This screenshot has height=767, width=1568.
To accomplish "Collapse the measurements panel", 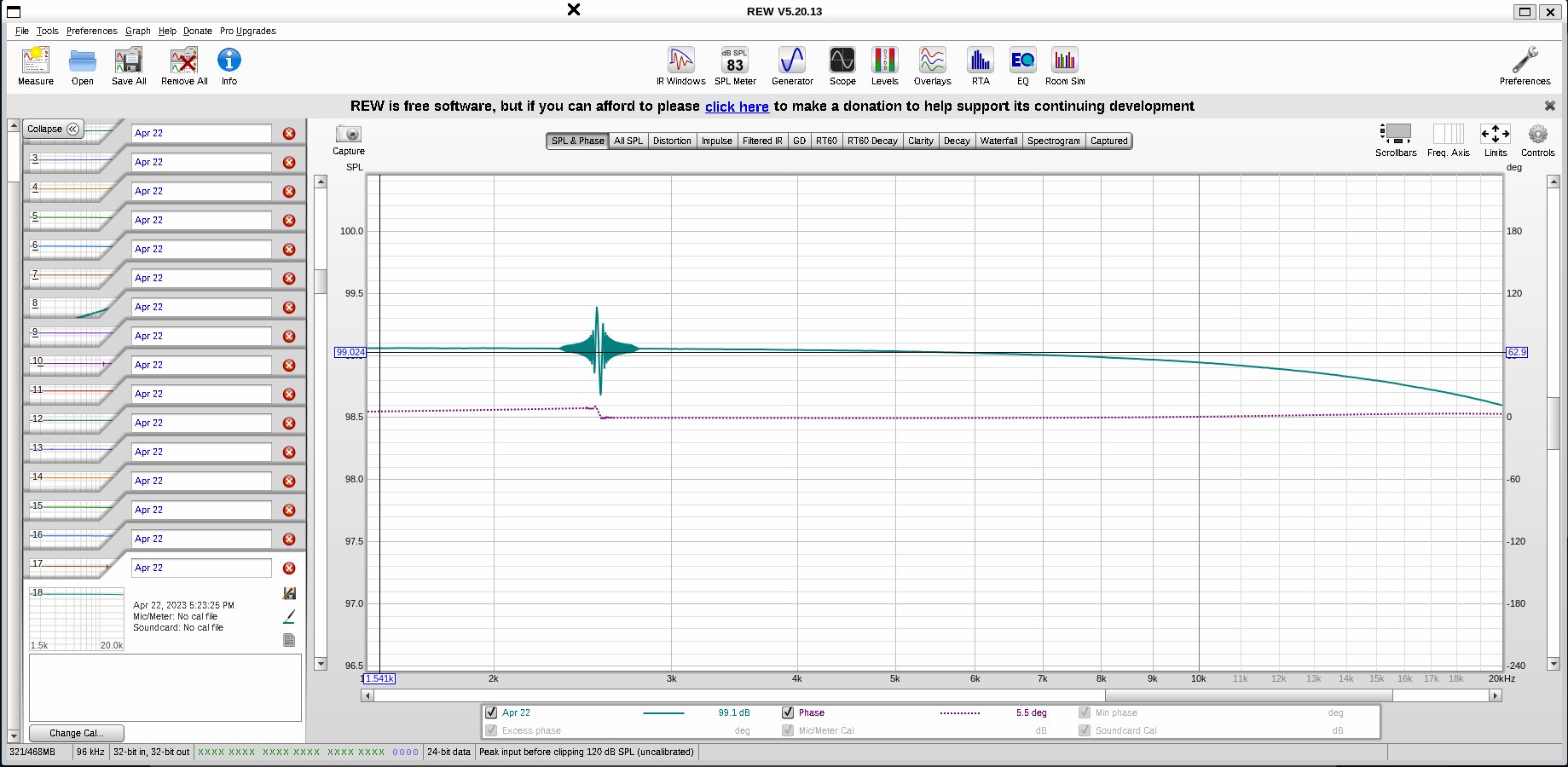I will coord(53,129).
